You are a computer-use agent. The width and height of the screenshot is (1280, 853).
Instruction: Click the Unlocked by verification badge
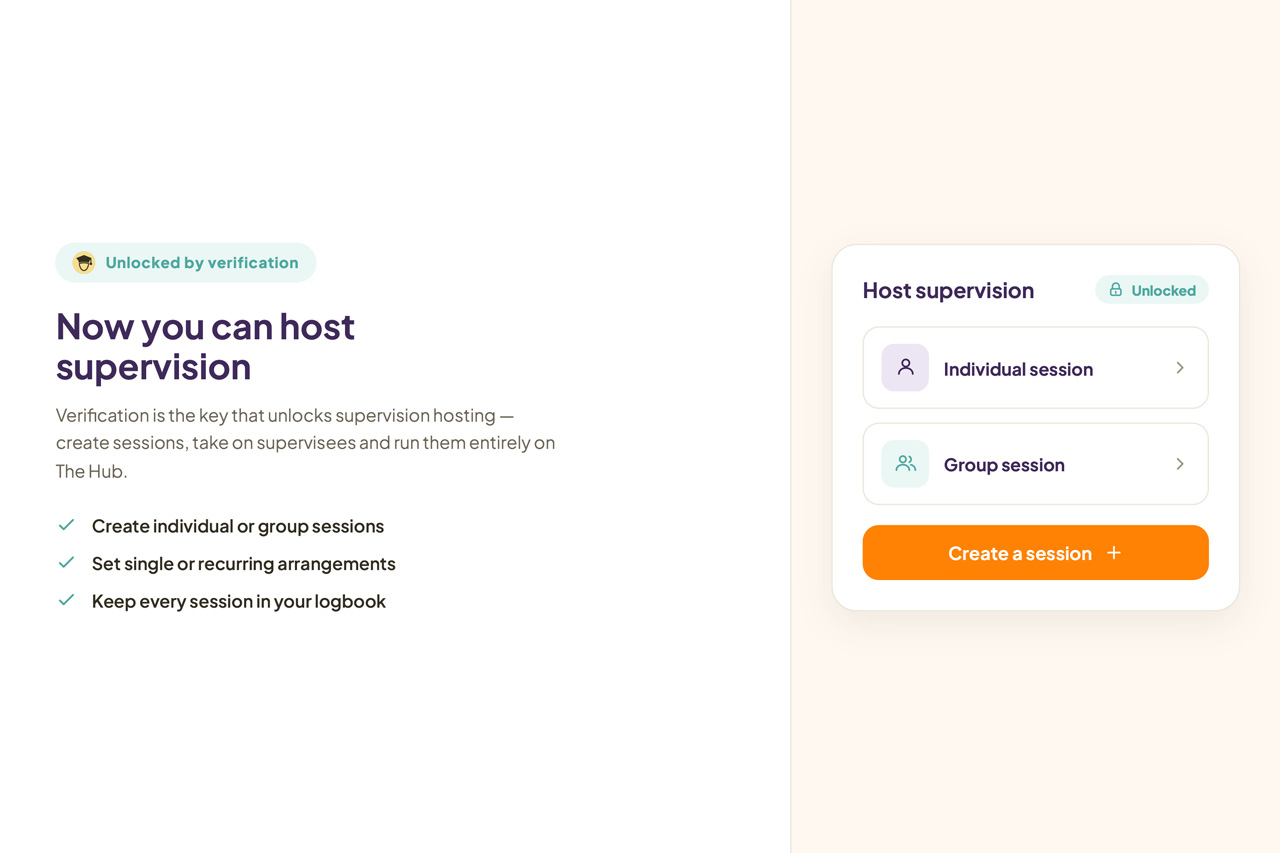(x=186, y=263)
